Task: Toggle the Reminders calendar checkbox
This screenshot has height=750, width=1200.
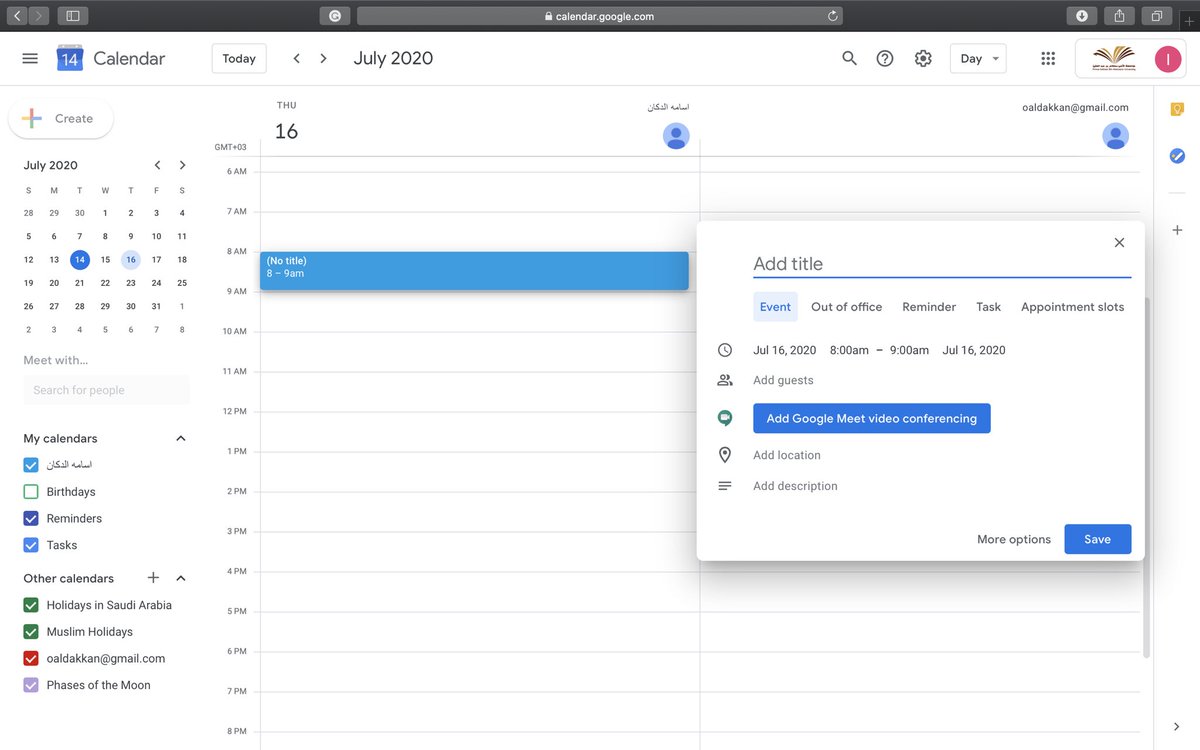Action: (30, 518)
